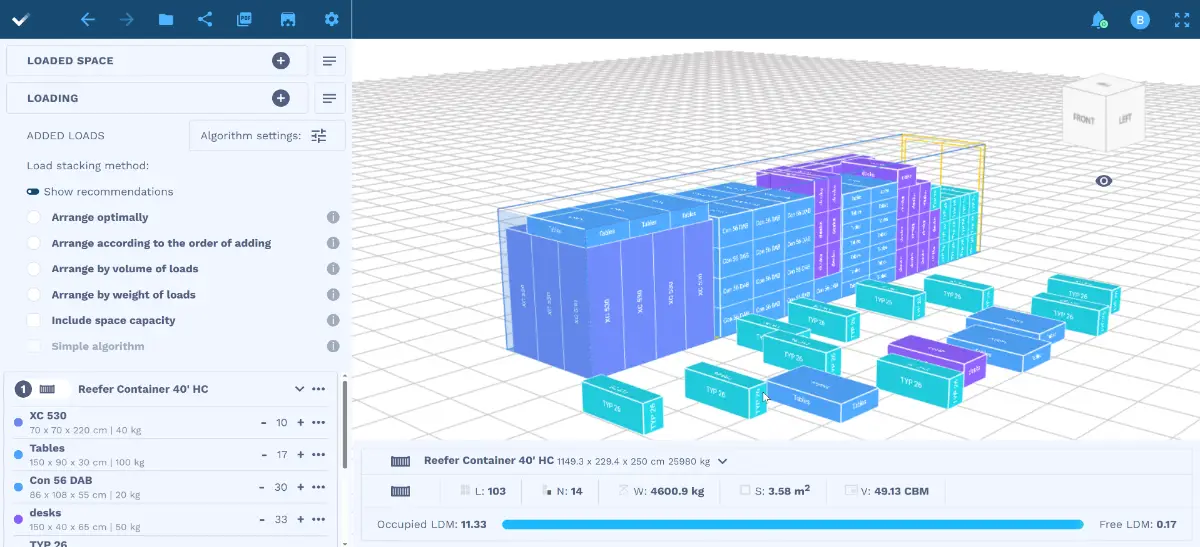Increase Tables quantity with plus button

[300, 455]
